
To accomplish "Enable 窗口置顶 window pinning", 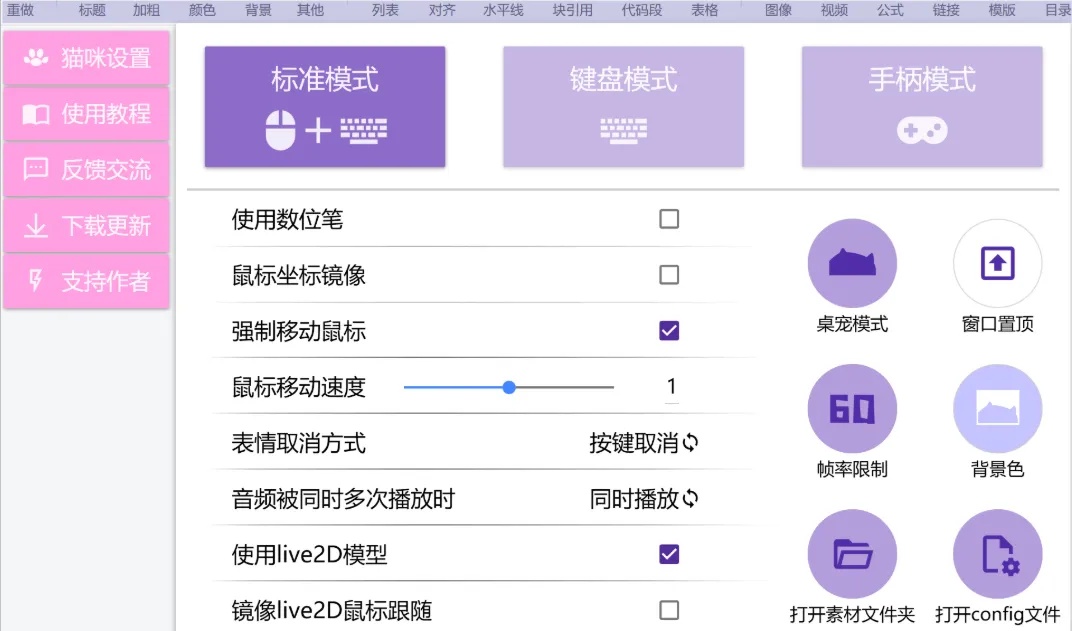I will pos(997,263).
